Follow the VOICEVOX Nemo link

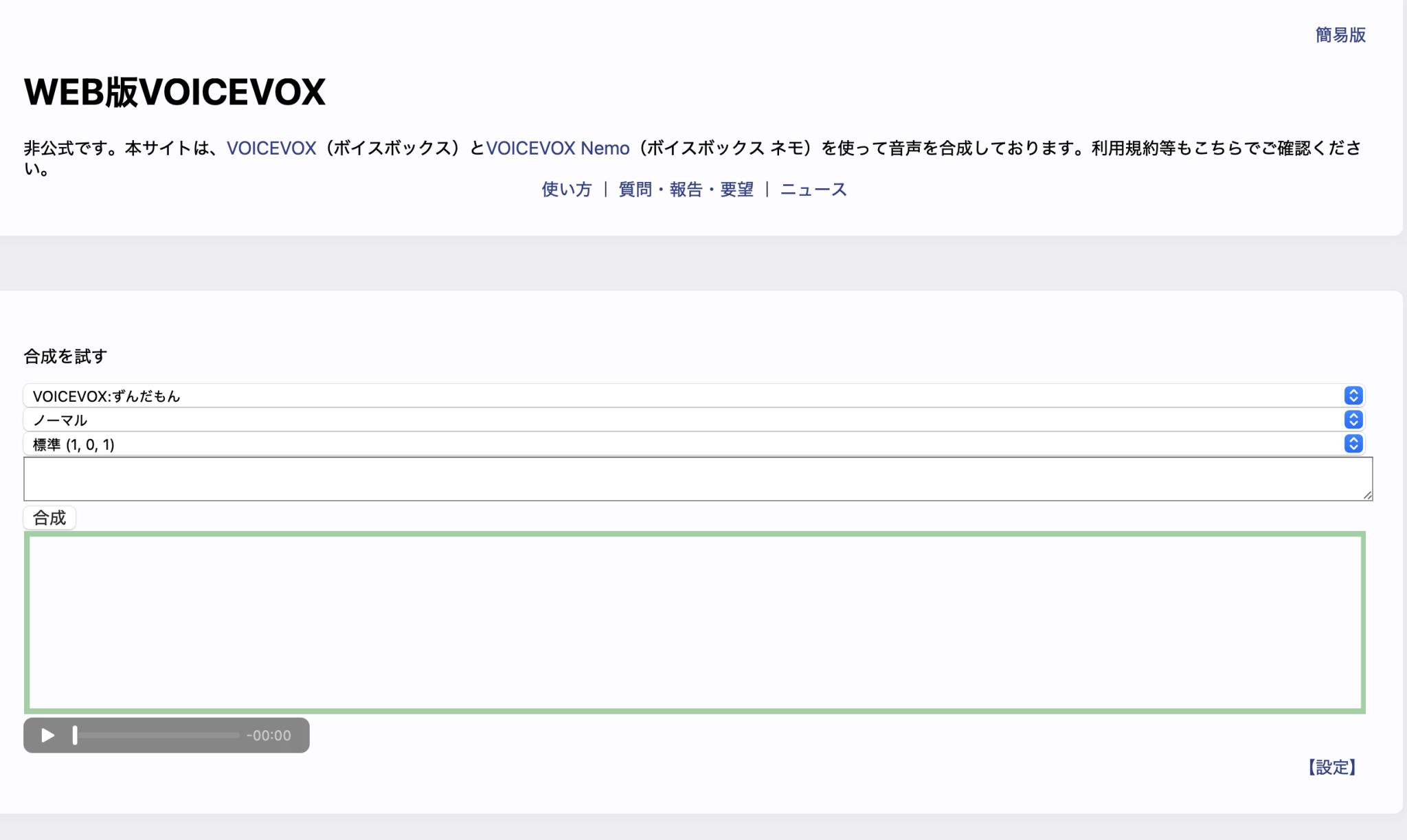pos(557,148)
